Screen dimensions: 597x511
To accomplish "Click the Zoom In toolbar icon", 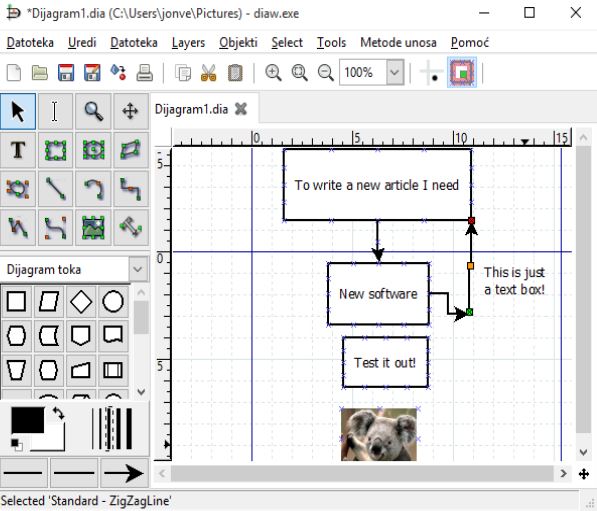I will [273, 72].
